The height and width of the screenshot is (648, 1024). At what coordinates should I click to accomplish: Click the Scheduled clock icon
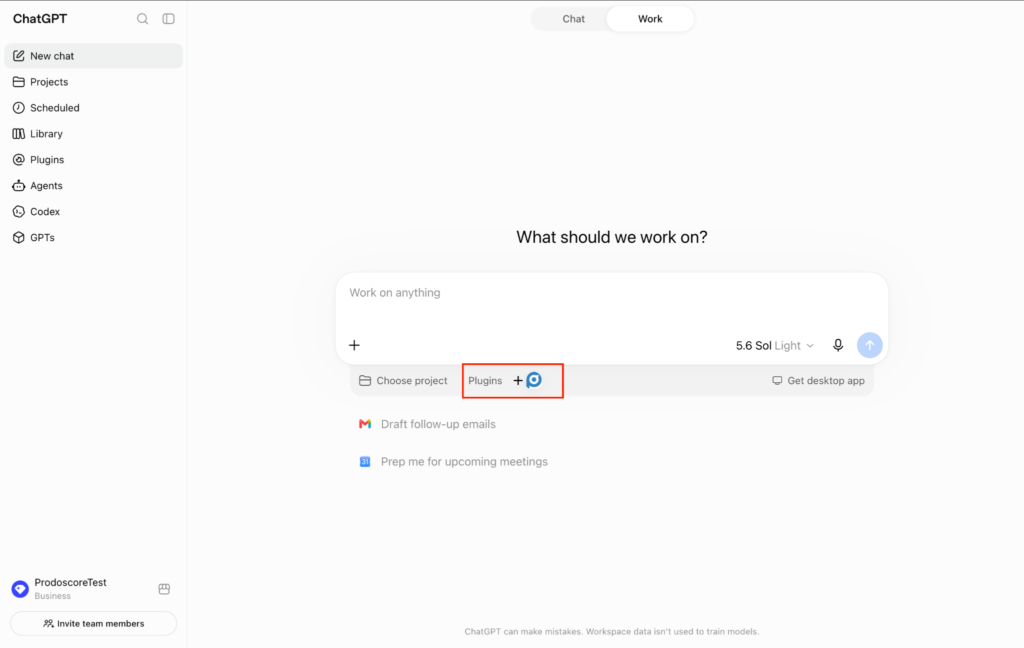18,108
